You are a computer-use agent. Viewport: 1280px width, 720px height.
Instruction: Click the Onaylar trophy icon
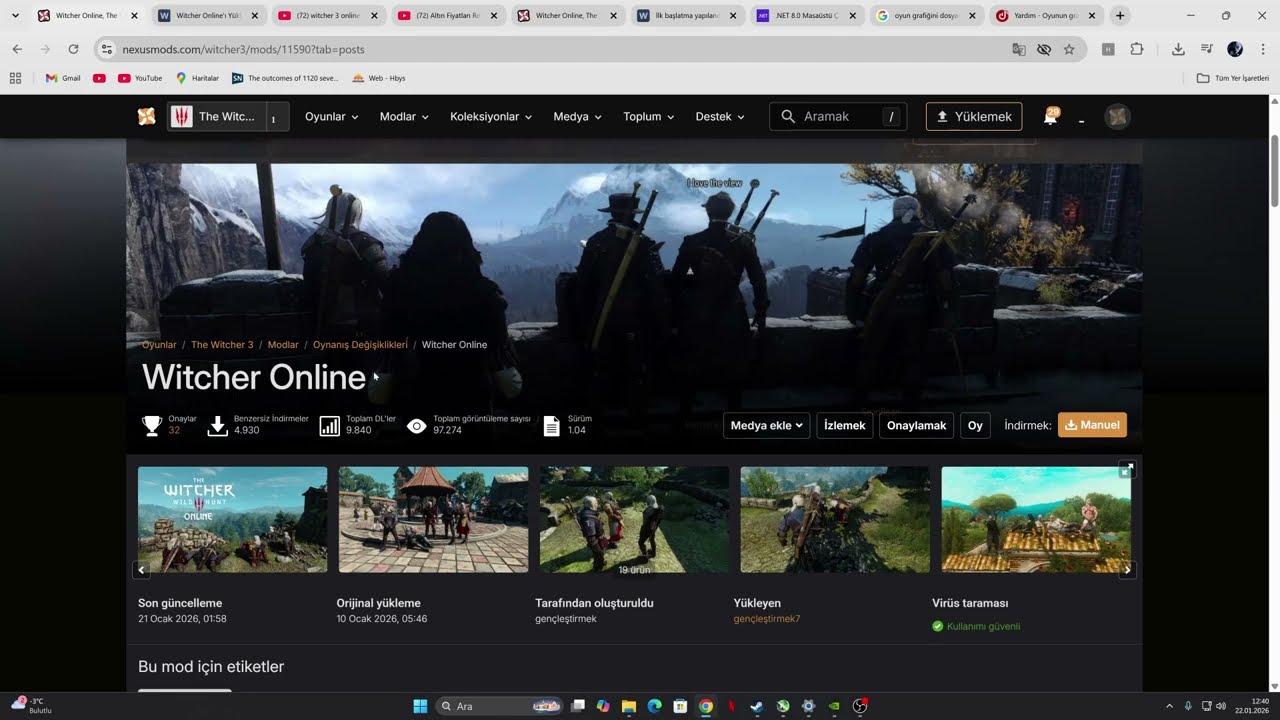(151, 426)
